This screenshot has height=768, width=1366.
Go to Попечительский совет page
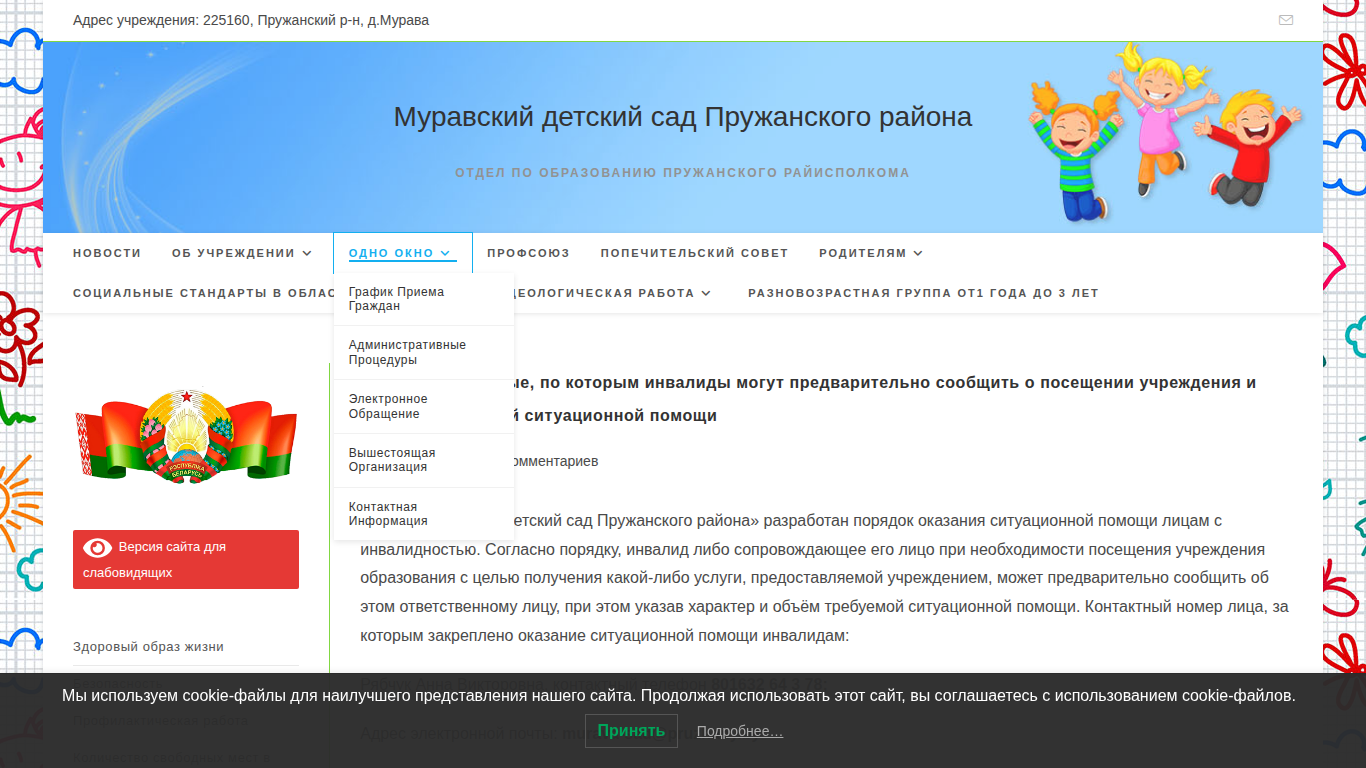tap(694, 253)
